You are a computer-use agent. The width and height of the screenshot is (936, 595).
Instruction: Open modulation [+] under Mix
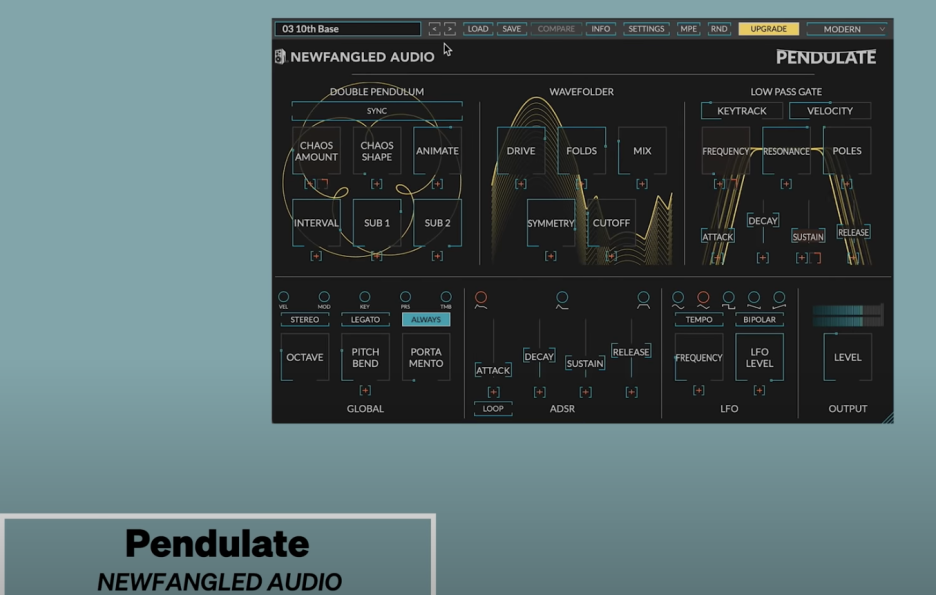tap(642, 184)
